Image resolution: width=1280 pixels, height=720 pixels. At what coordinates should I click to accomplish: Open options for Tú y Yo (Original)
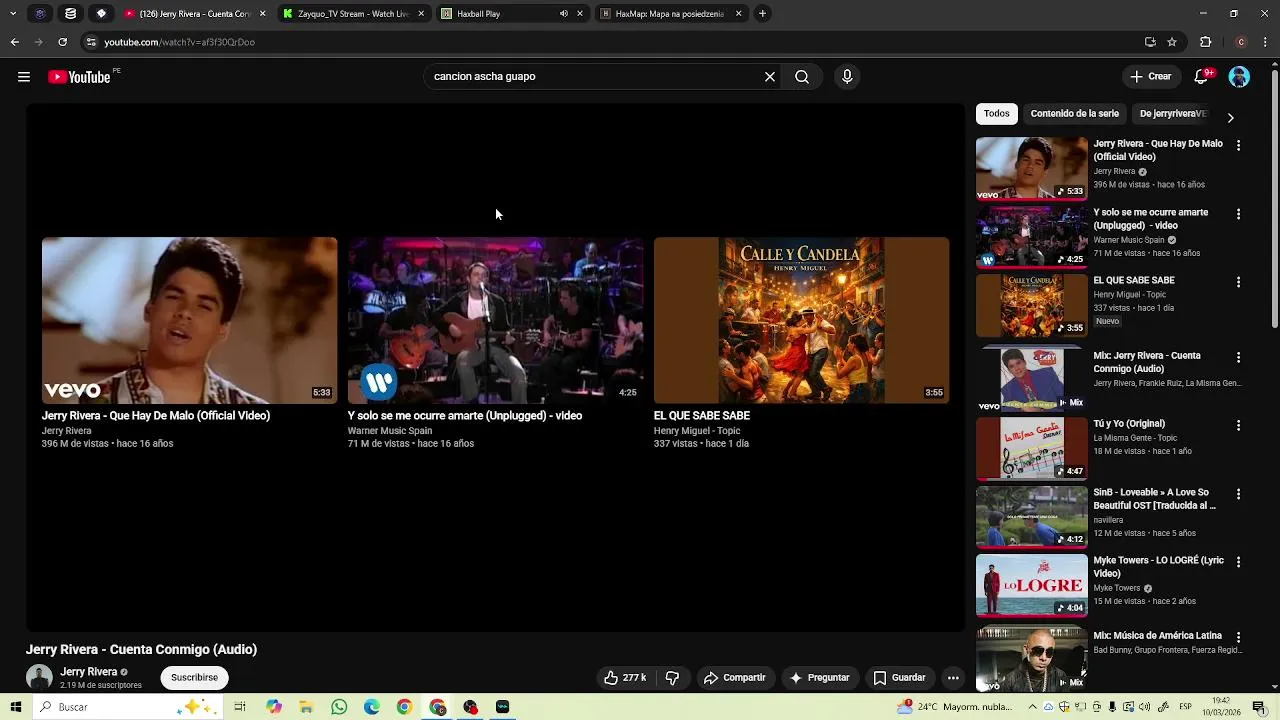click(1238, 425)
